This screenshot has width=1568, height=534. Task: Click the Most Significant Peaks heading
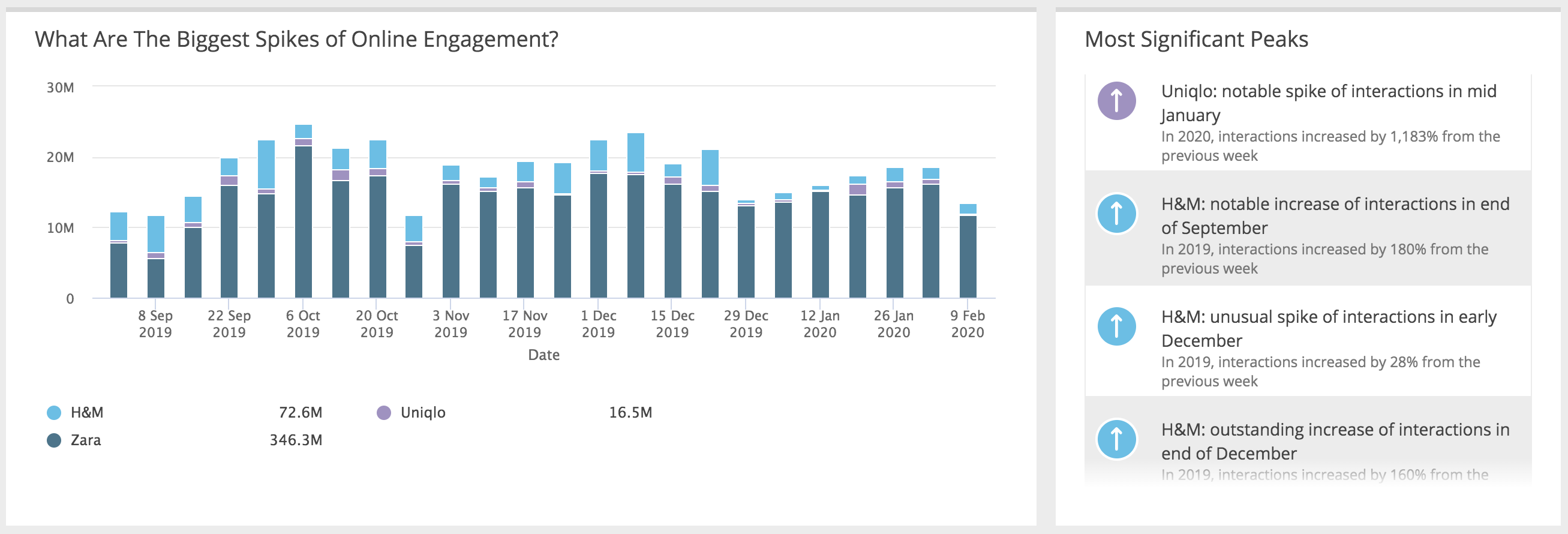pyautogui.click(x=1196, y=40)
